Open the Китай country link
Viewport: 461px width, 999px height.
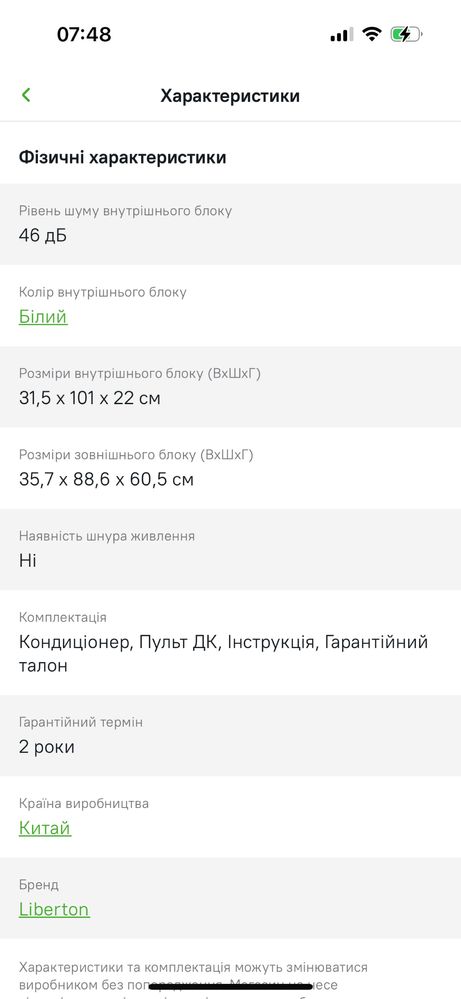click(45, 828)
